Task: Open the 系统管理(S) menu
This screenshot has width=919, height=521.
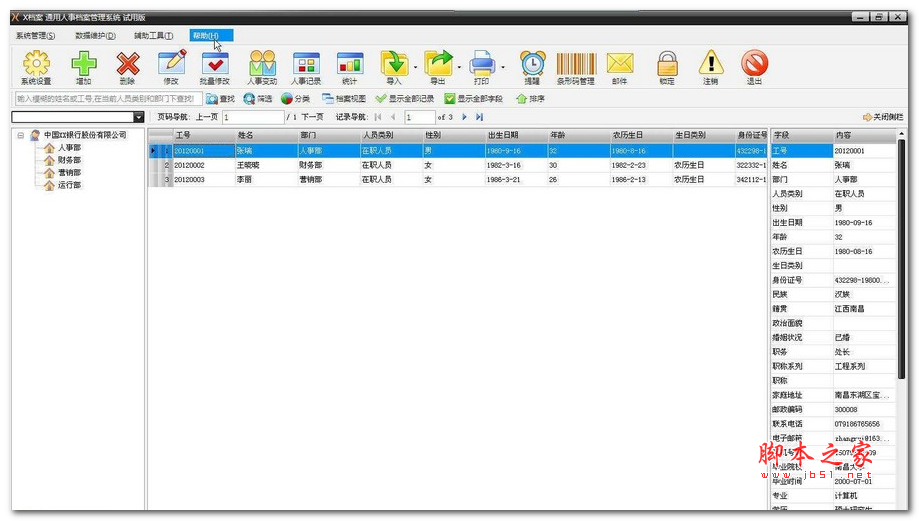Action: click(36, 36)
